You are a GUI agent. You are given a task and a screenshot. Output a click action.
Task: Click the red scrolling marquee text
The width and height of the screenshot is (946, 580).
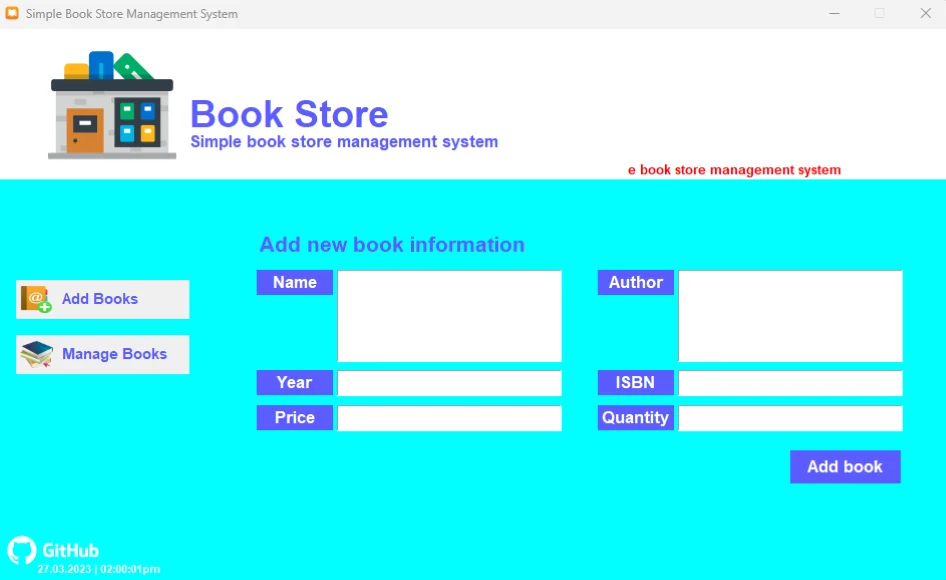tap(734, 170)
